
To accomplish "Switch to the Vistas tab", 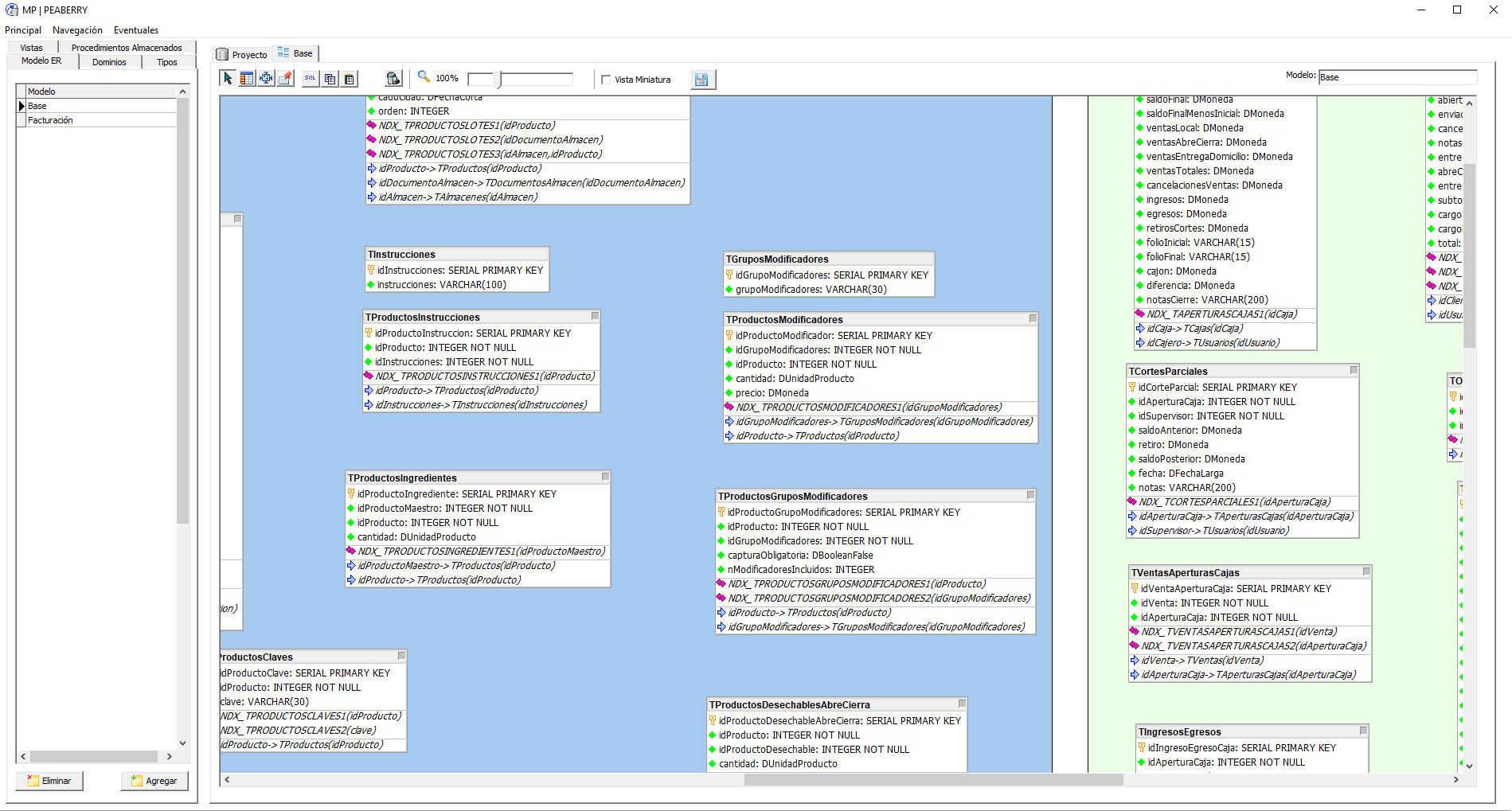I will pos(32,48).
